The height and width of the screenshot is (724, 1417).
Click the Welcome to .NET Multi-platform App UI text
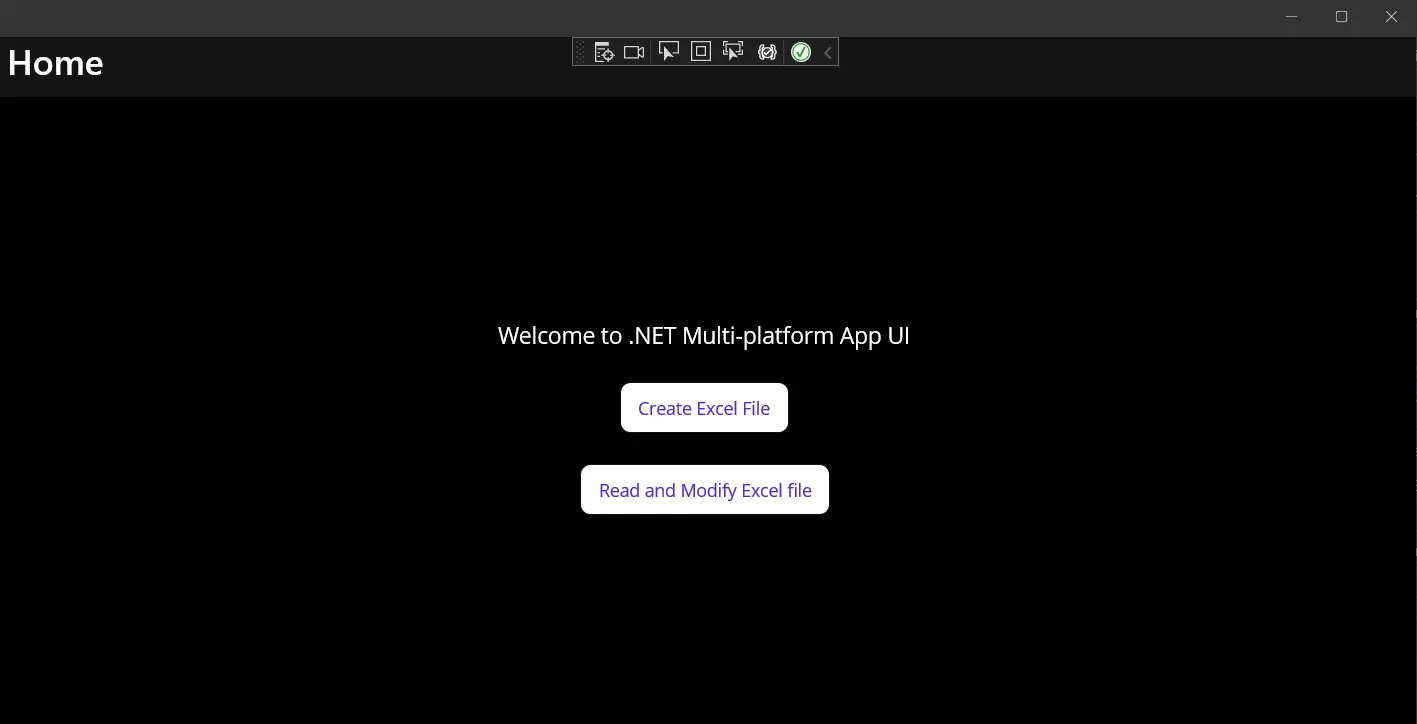tap(704, 336)
